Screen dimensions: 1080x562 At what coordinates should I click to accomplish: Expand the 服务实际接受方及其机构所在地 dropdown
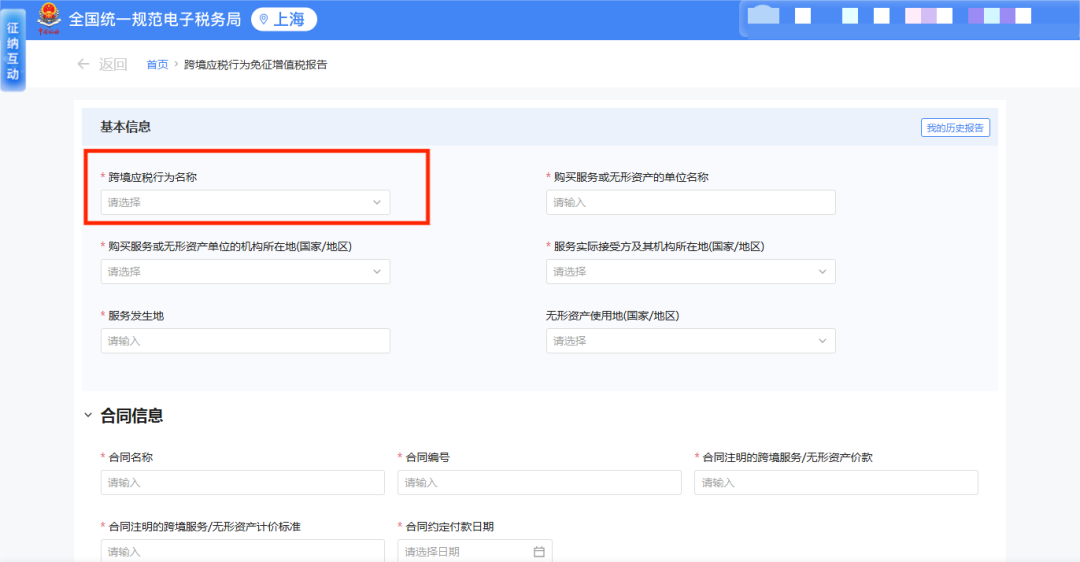coord(690,271)
